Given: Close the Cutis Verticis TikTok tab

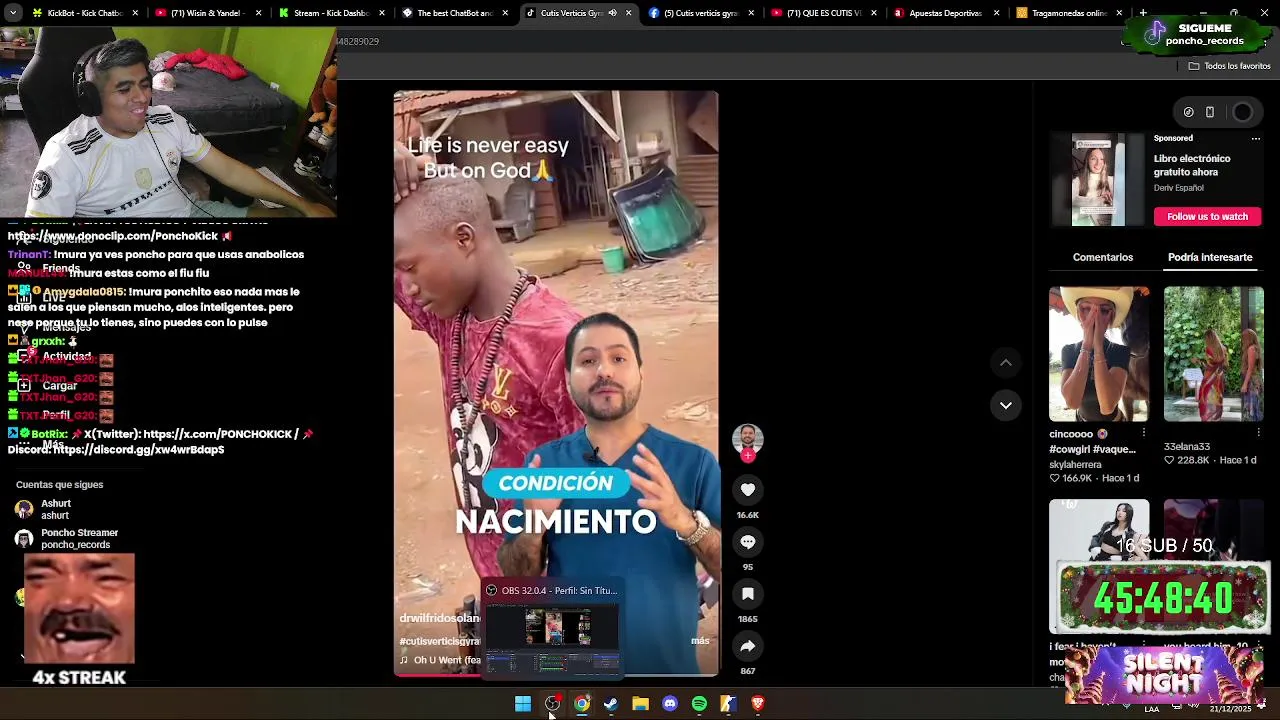Looking at the screenshot, I should pyautogui.click(x=628, y=13).
